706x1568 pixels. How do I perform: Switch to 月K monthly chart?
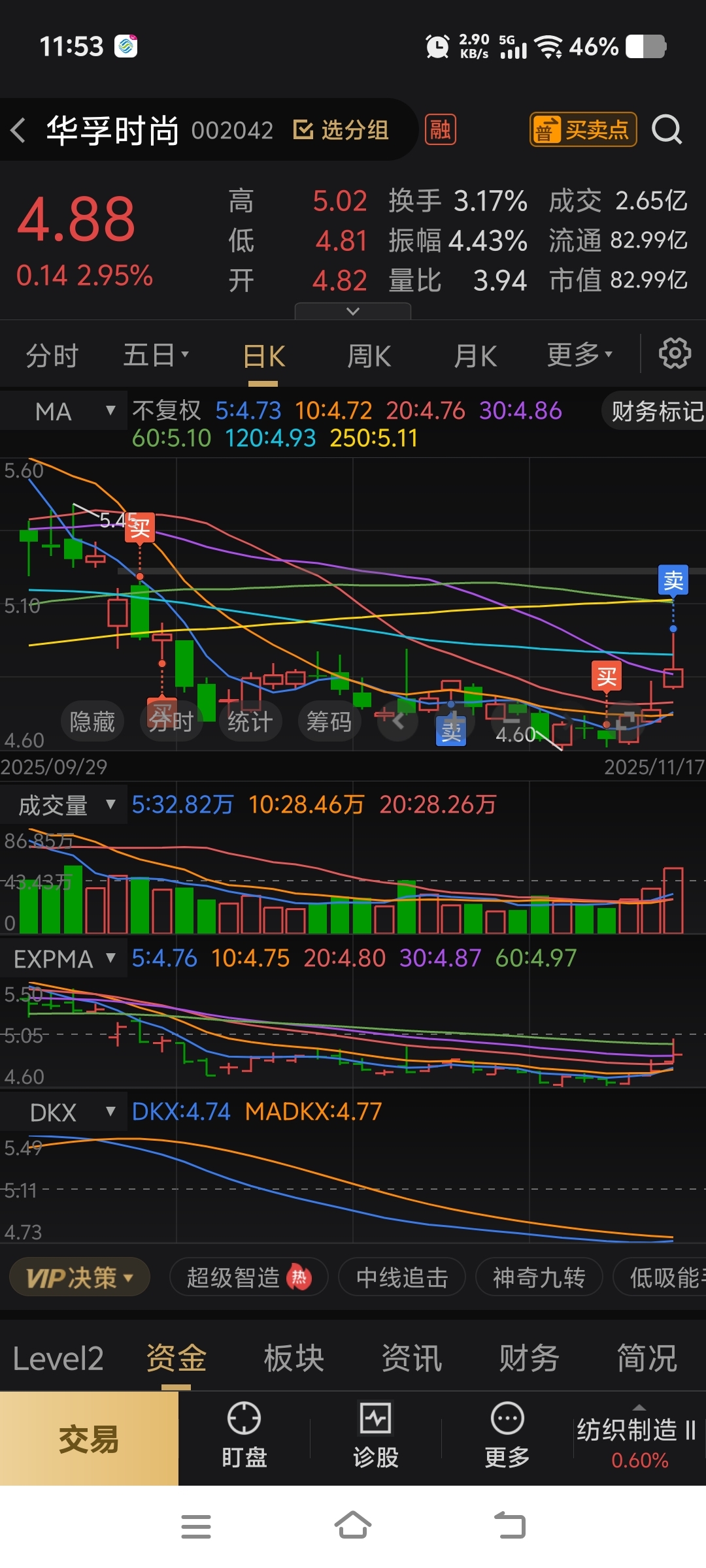tap(475, 357)
